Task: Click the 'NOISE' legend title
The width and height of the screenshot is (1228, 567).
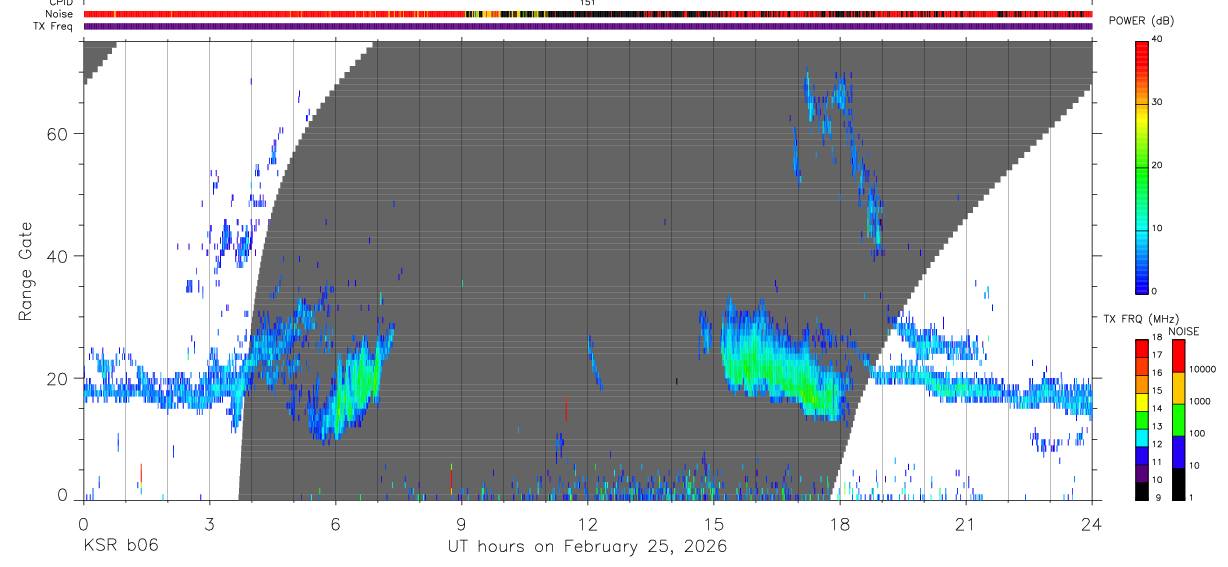Action: 1183,332
